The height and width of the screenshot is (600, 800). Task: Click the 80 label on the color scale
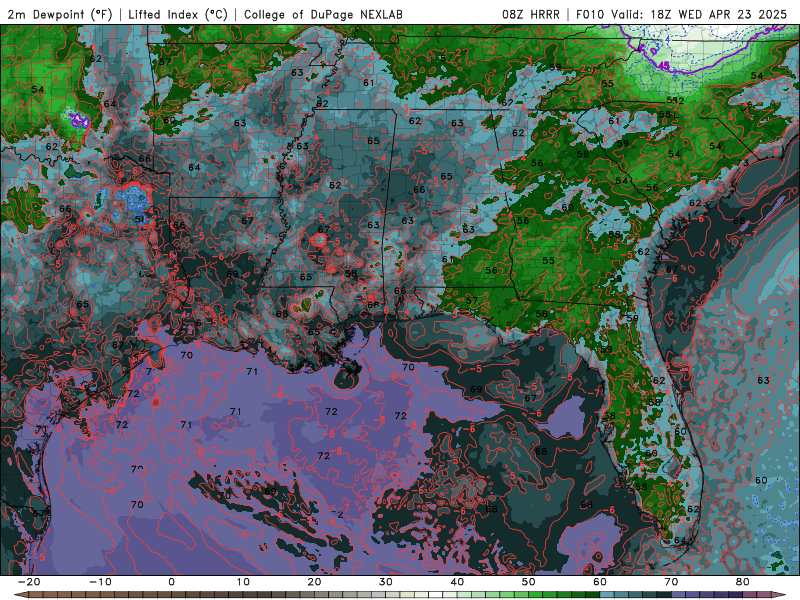(743, 582)
